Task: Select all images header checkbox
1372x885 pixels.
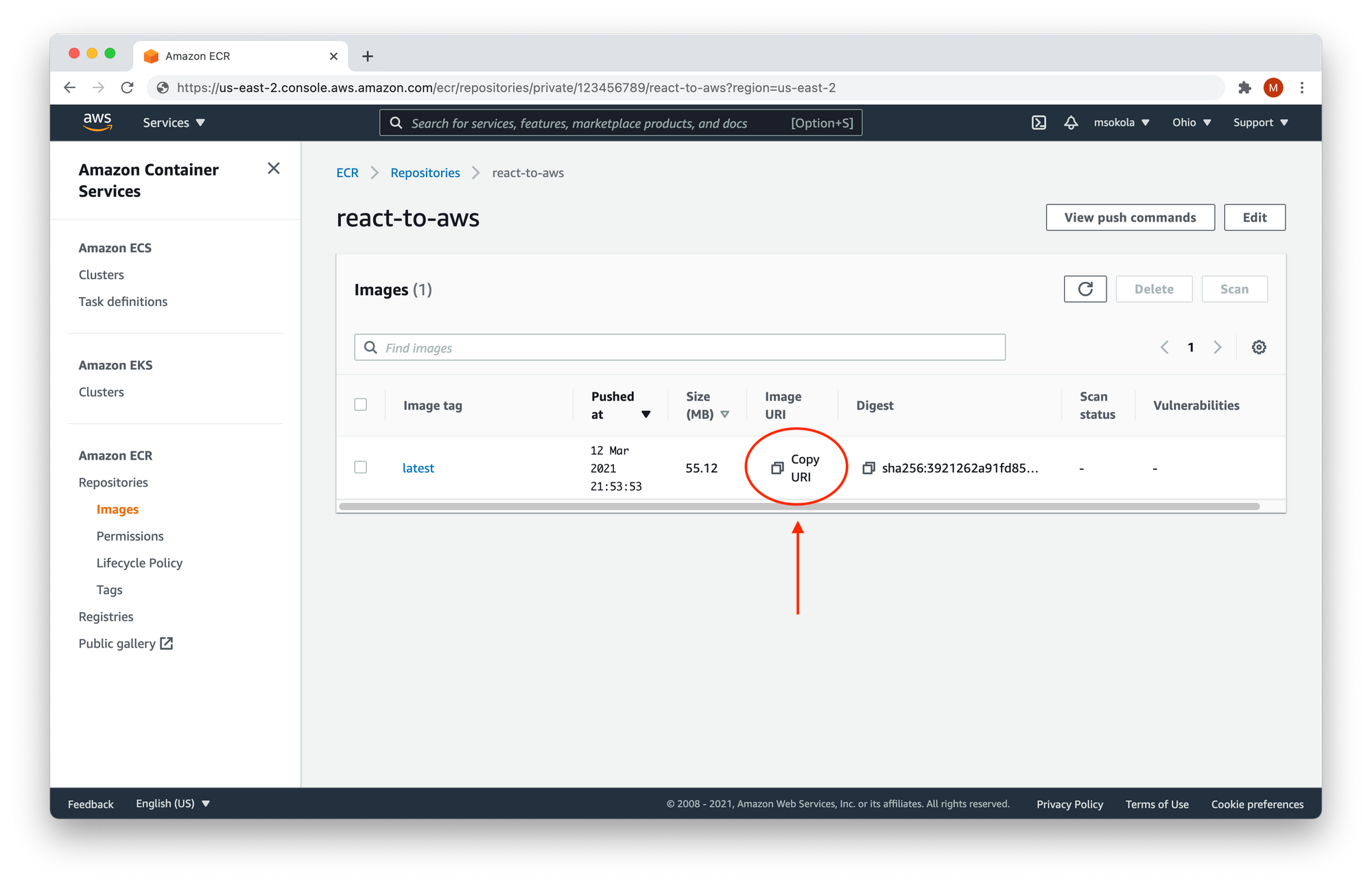Action: click(x=361, y=405)
